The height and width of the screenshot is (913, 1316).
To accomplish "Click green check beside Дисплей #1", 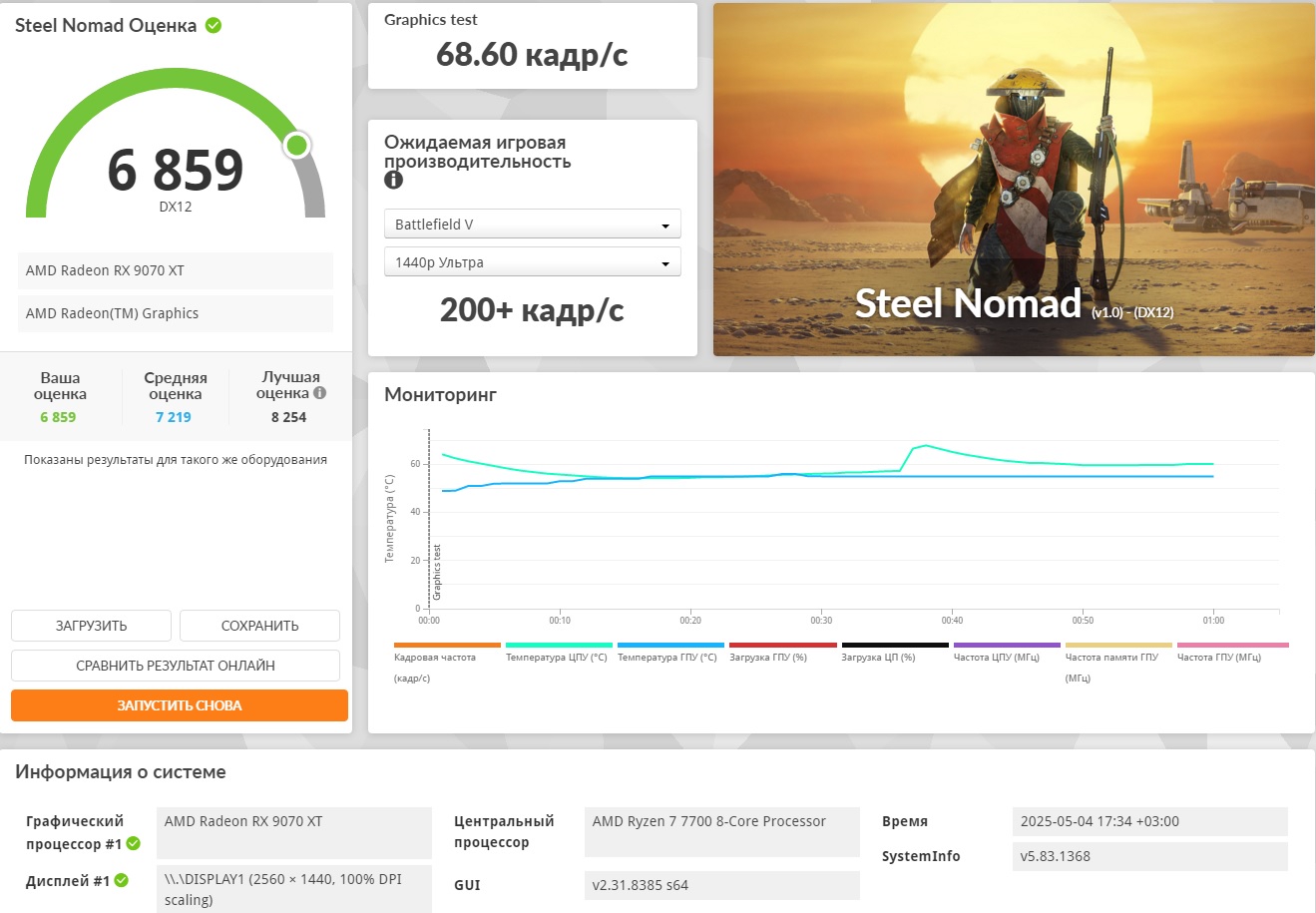I will pos(122,880).
